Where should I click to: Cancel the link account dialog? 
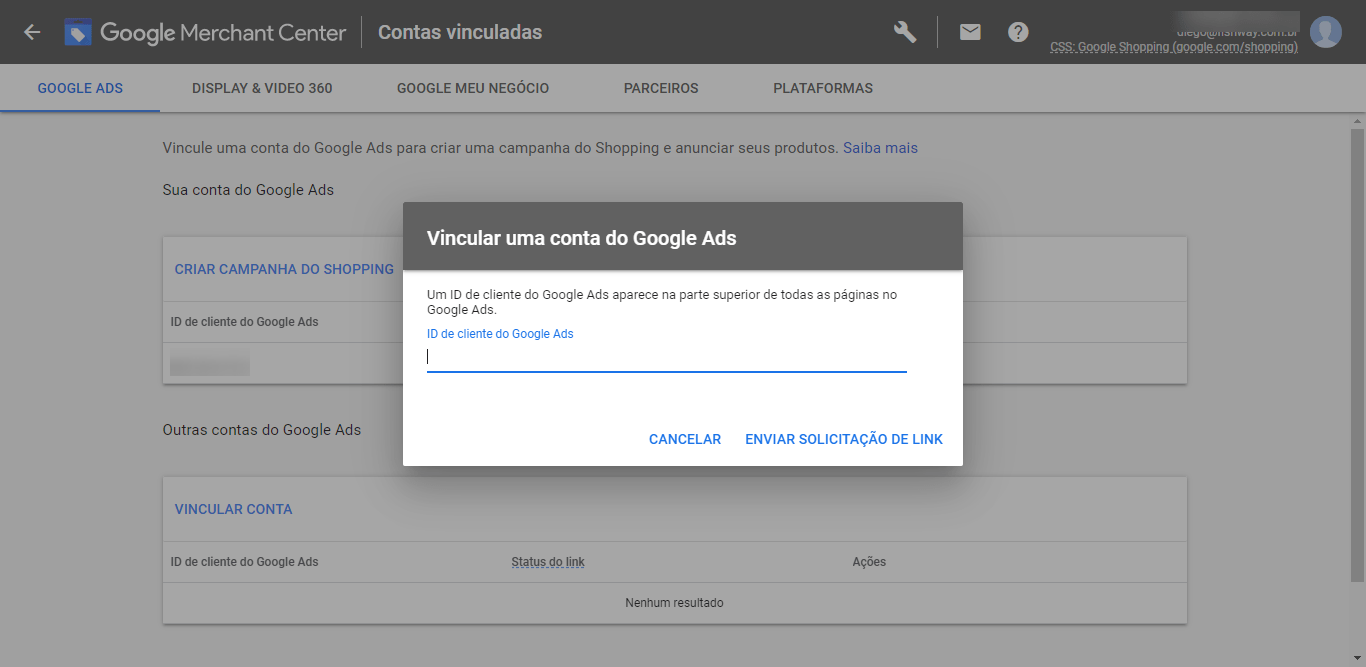(x=685, y=439)
